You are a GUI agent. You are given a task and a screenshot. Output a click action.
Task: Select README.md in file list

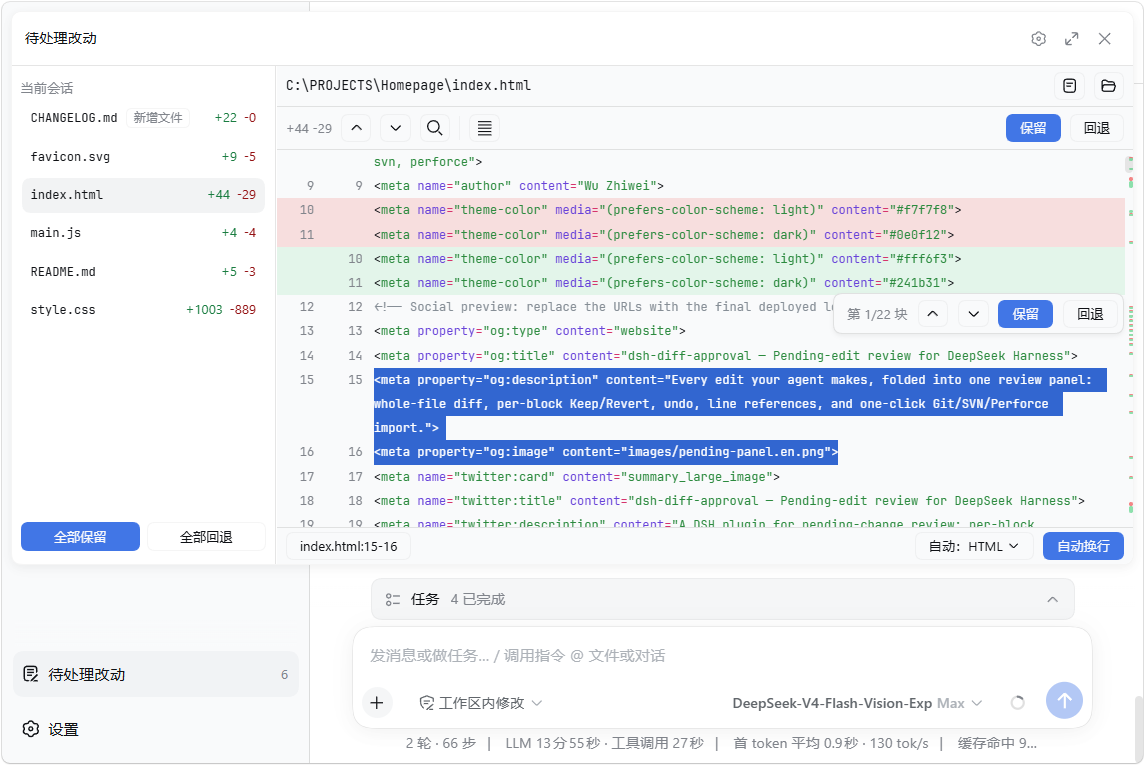[143, 272]
